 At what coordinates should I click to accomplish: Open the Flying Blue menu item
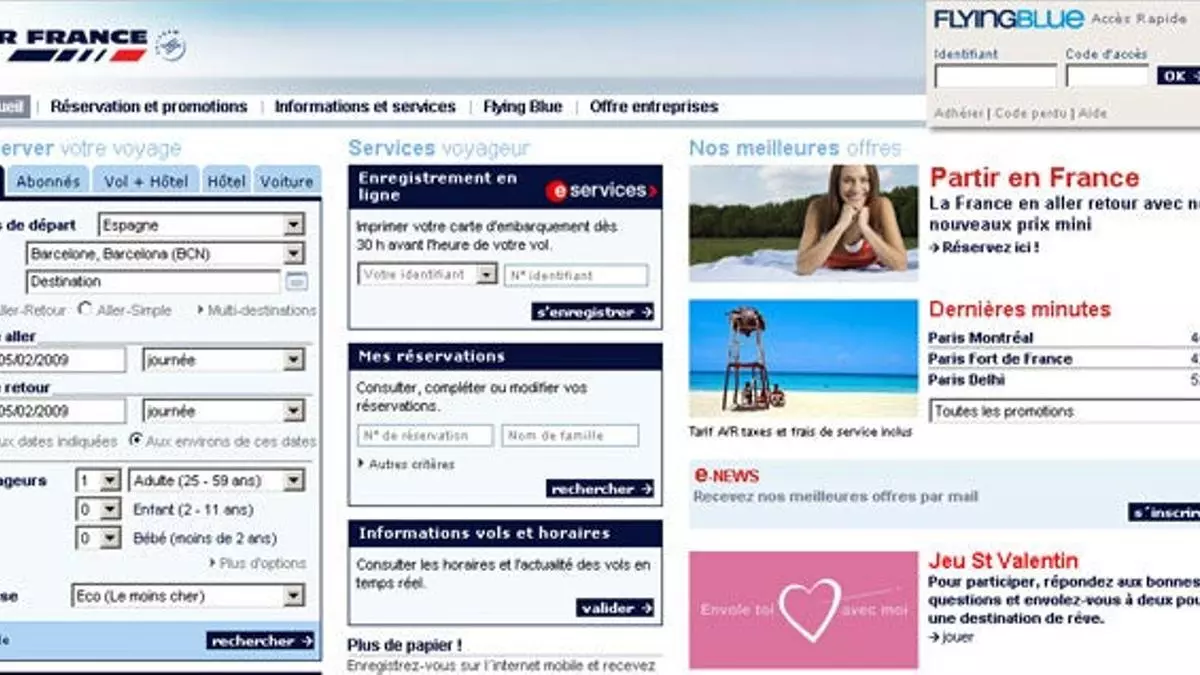point(522,106)
